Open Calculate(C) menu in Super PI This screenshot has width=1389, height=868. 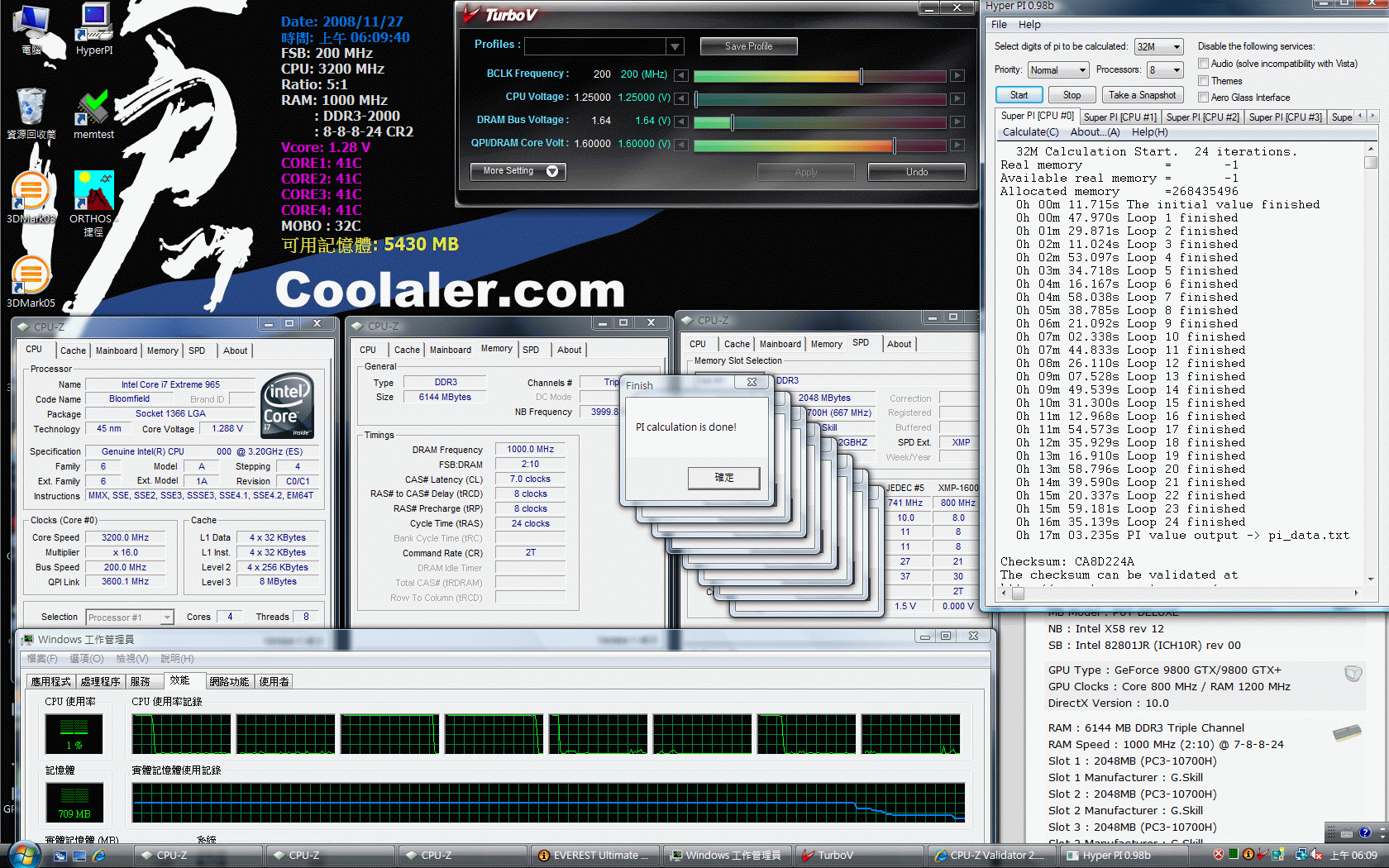pos(1030,132)
